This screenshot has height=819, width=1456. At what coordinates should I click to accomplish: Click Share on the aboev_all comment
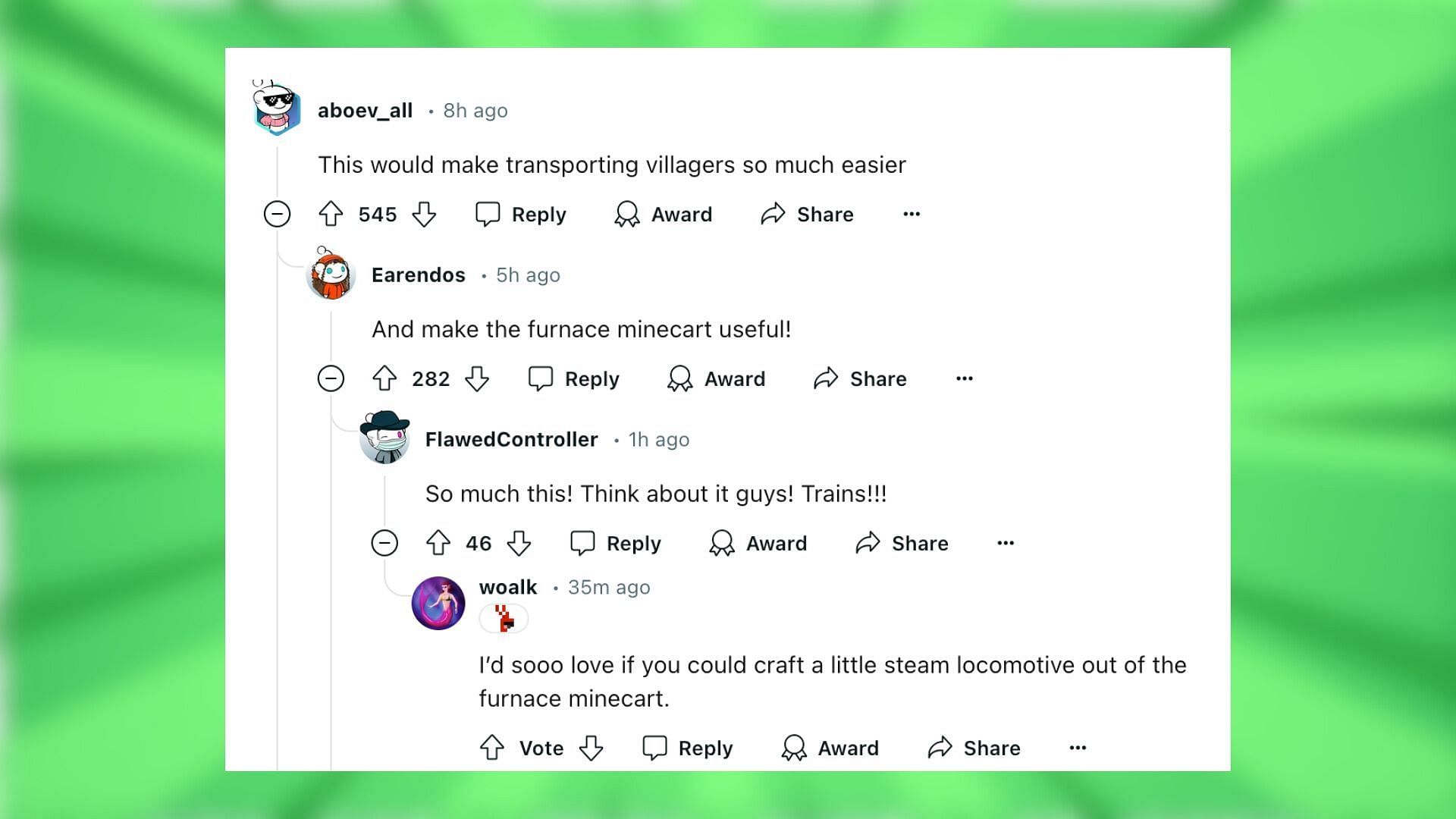tap(808, 214)
